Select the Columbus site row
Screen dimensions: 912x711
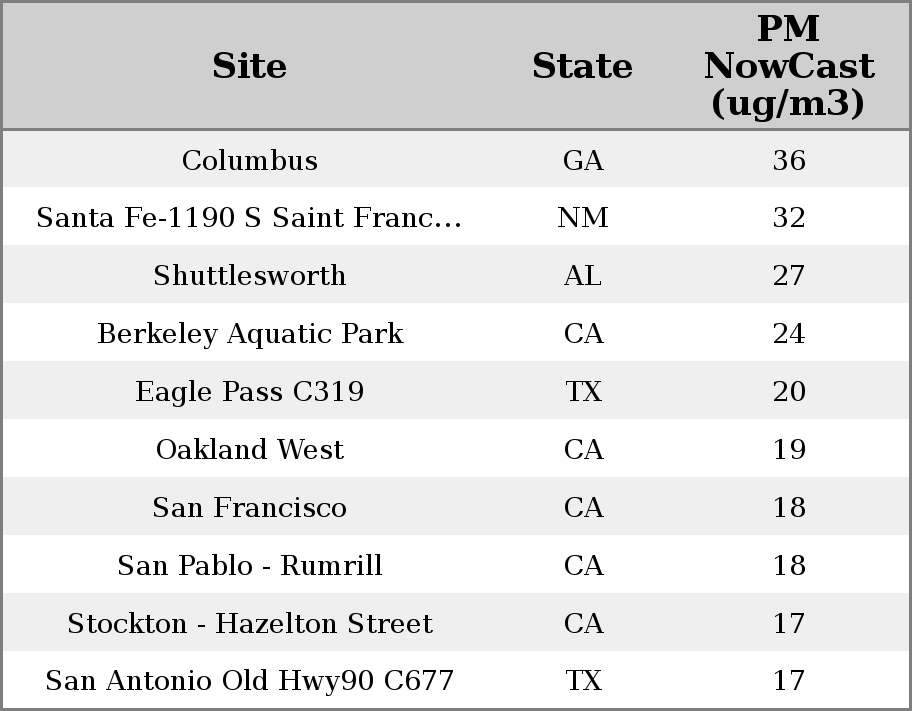click(249, 160)
